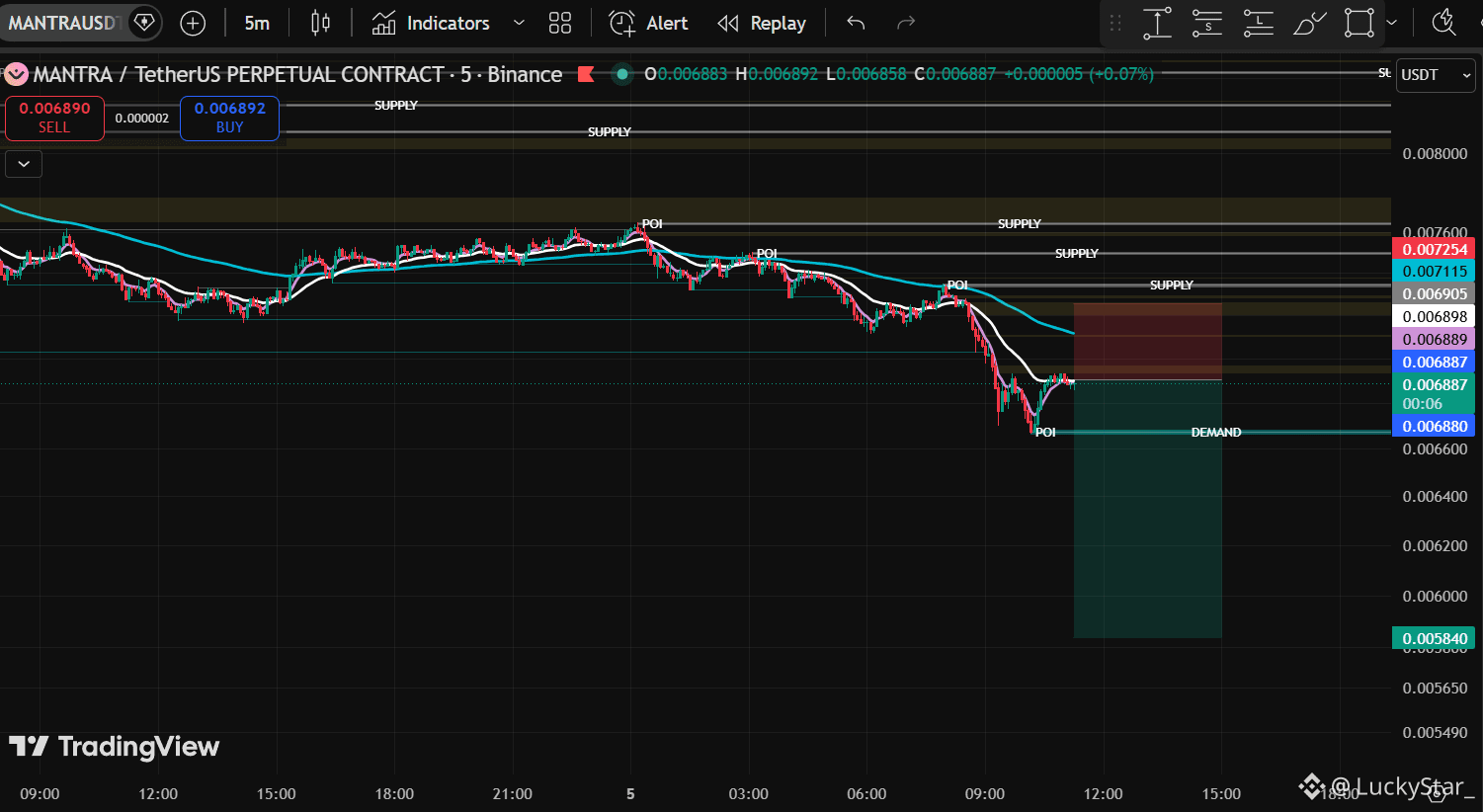
Task: Click the 0.008000 price scale label
Action: (x=1435, y=154)
